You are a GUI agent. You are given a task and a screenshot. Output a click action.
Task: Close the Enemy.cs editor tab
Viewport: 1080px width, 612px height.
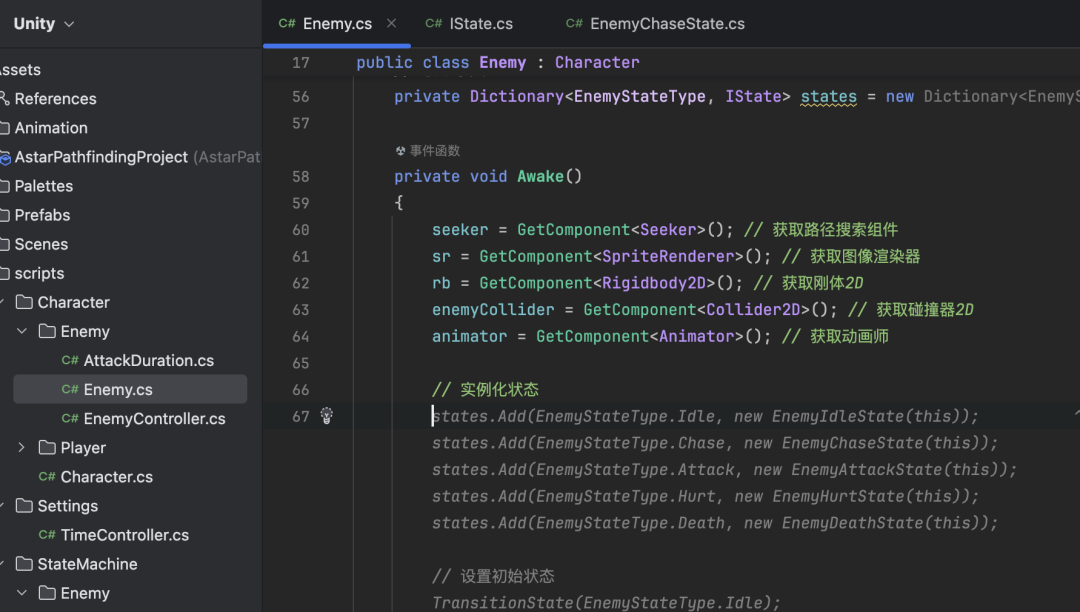[x=391, y=23]
